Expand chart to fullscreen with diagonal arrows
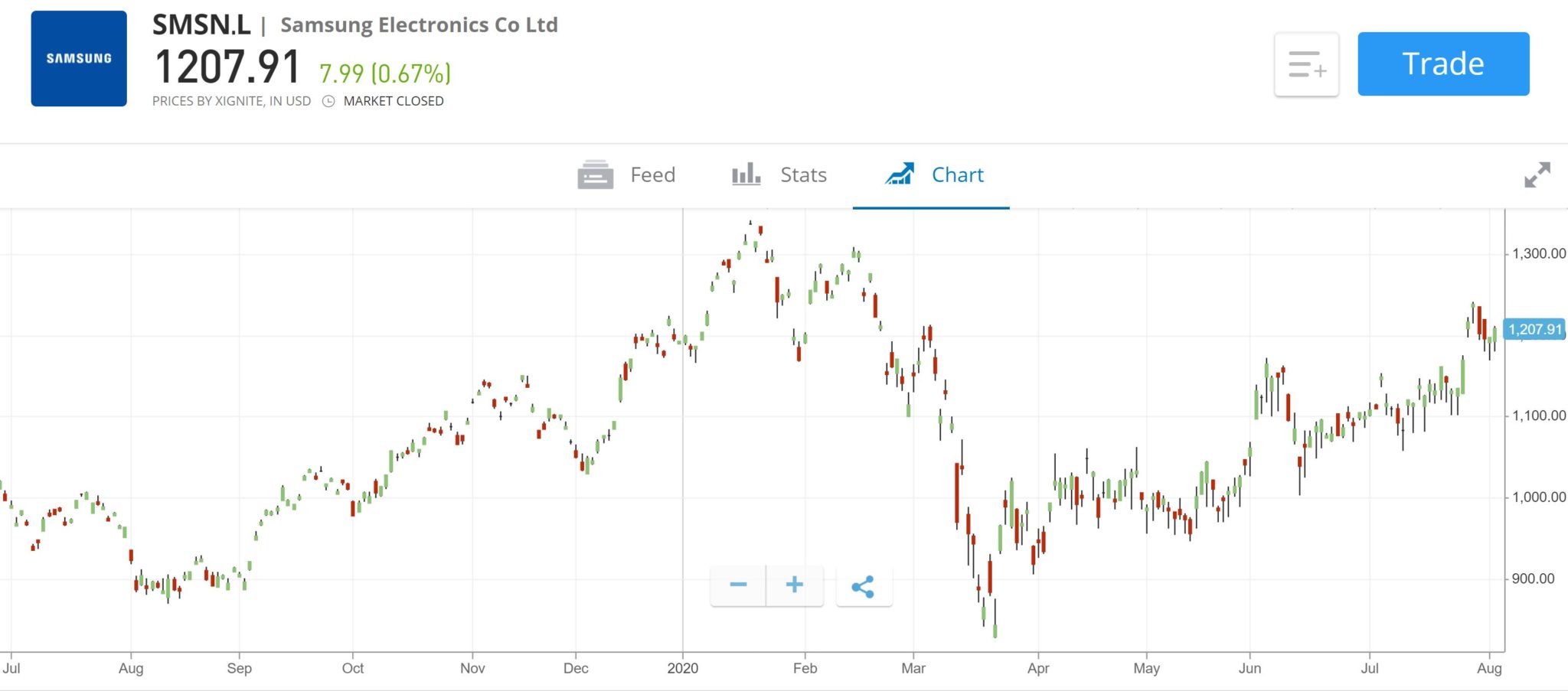1568x691 pixels. pyautogui.click(x=1536, y=175)
